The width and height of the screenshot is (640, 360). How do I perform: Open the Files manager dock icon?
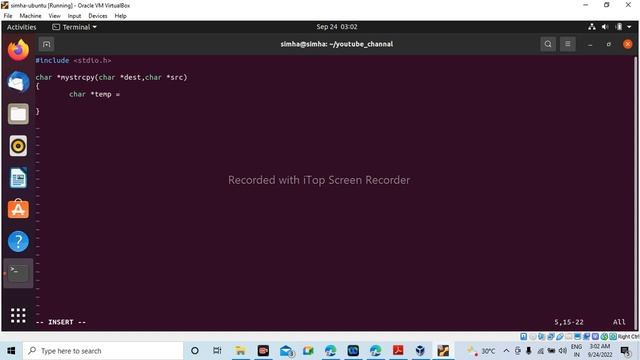(18, 114)
